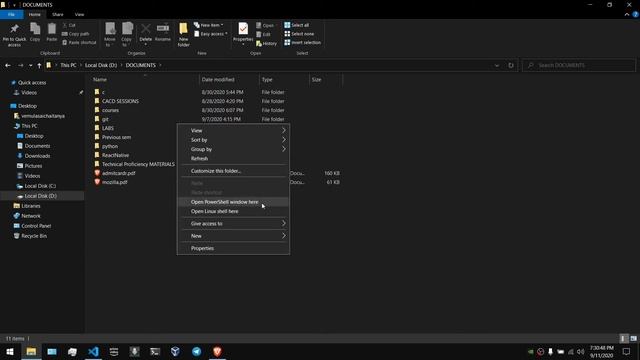The width and height of the screenshot is (640, 360).
Task: Click the Up one level arrow
Action: [39, 65]
